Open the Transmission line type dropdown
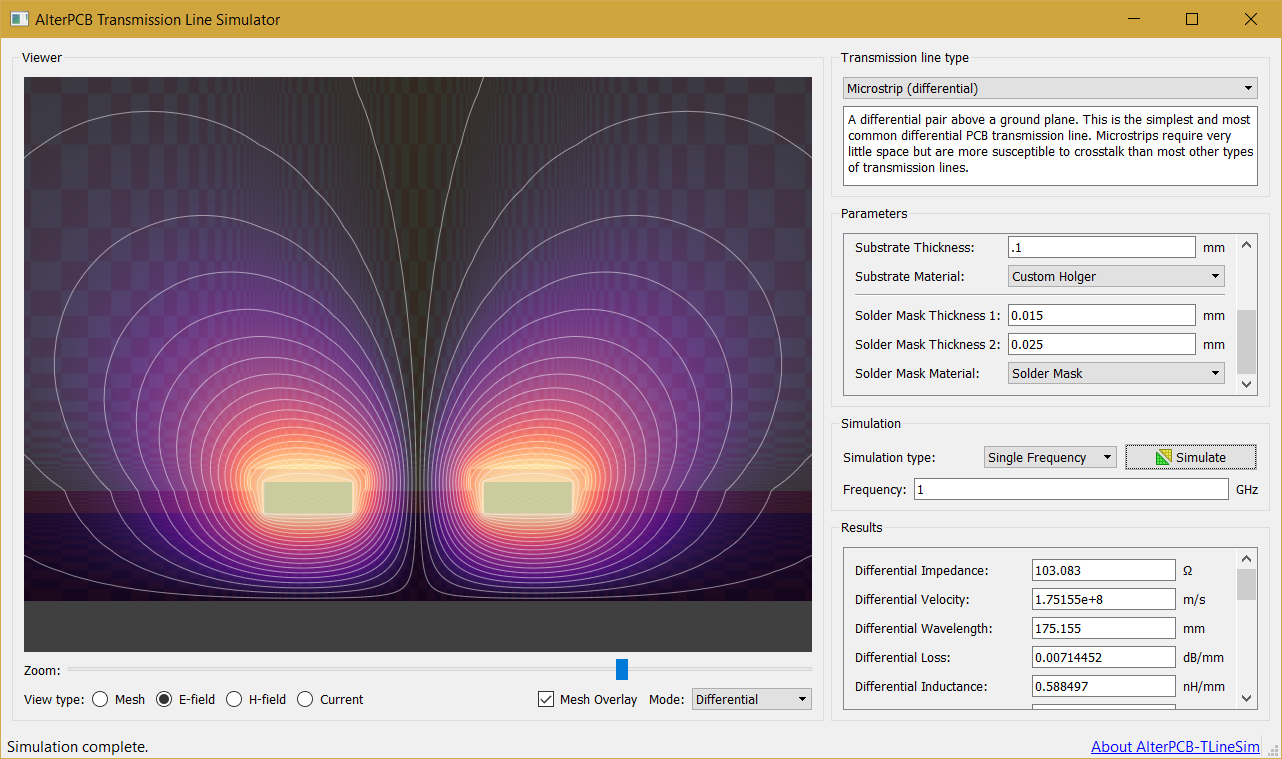1282x759 pixels. [1050, 89]
